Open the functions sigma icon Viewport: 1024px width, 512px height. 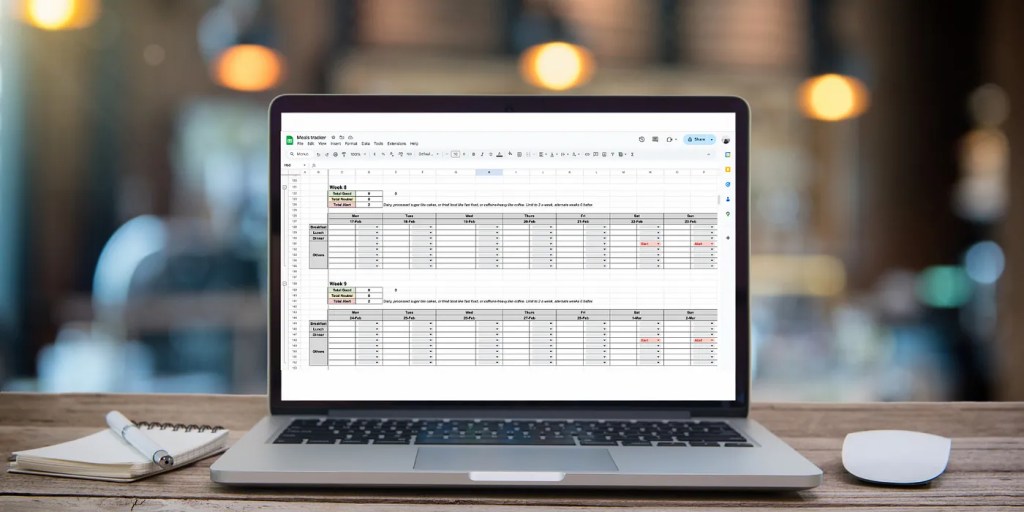click(x=632, y=154)
